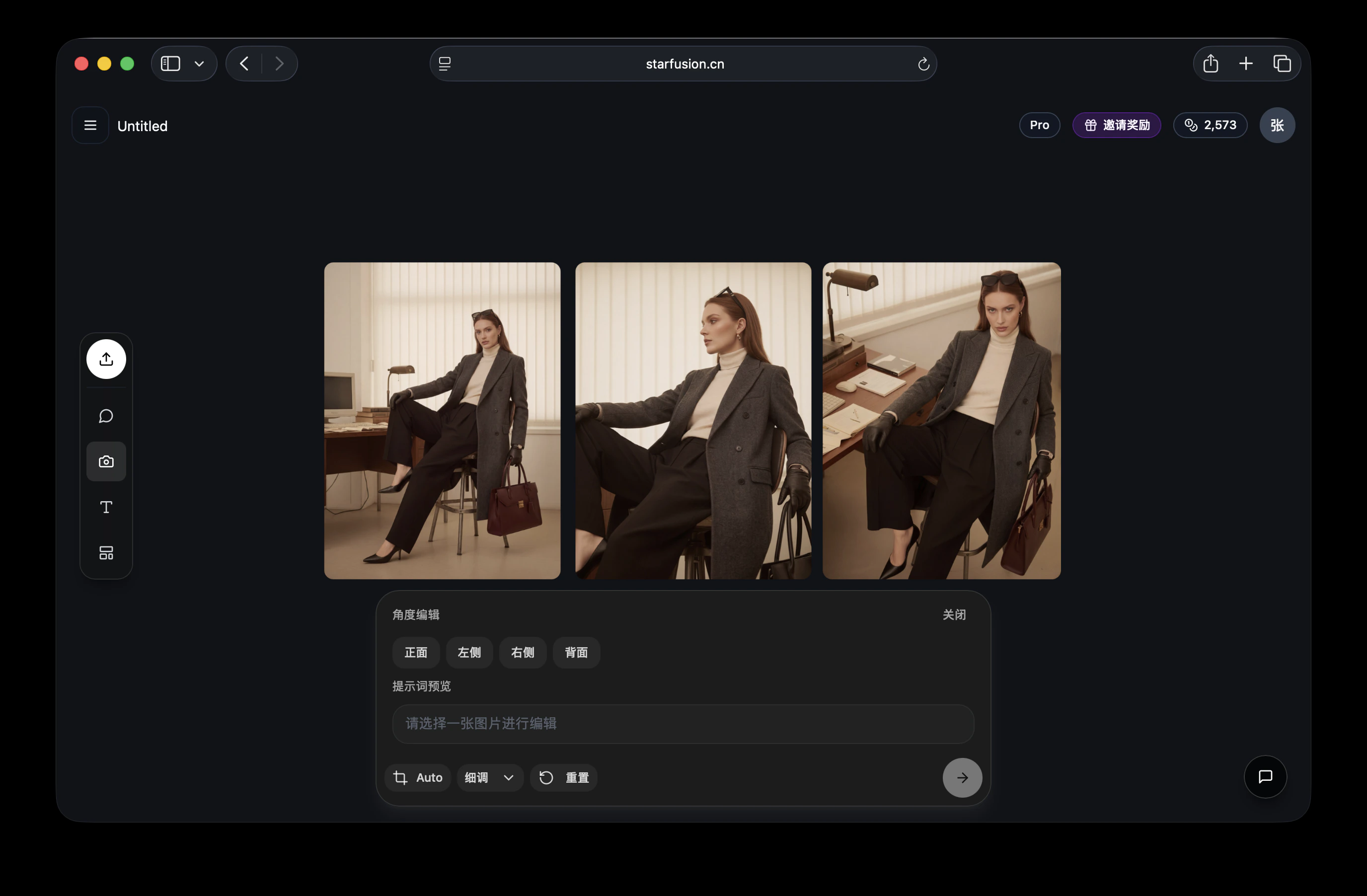
Task: Select the 正面 angle option
Action: (x=415, y=653)
